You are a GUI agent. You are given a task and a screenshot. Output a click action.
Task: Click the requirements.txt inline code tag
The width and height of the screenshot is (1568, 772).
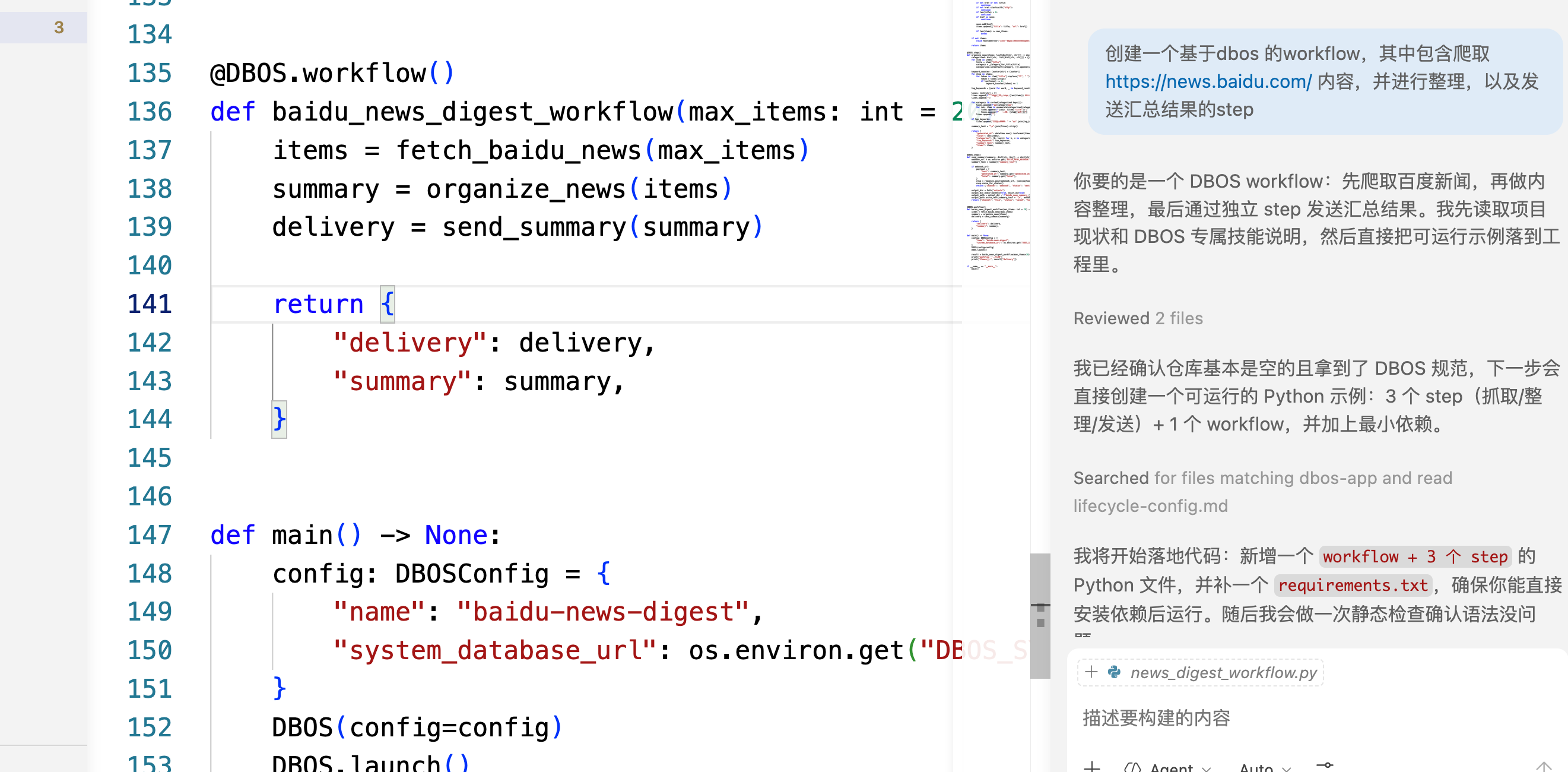tap(1353, 585)
